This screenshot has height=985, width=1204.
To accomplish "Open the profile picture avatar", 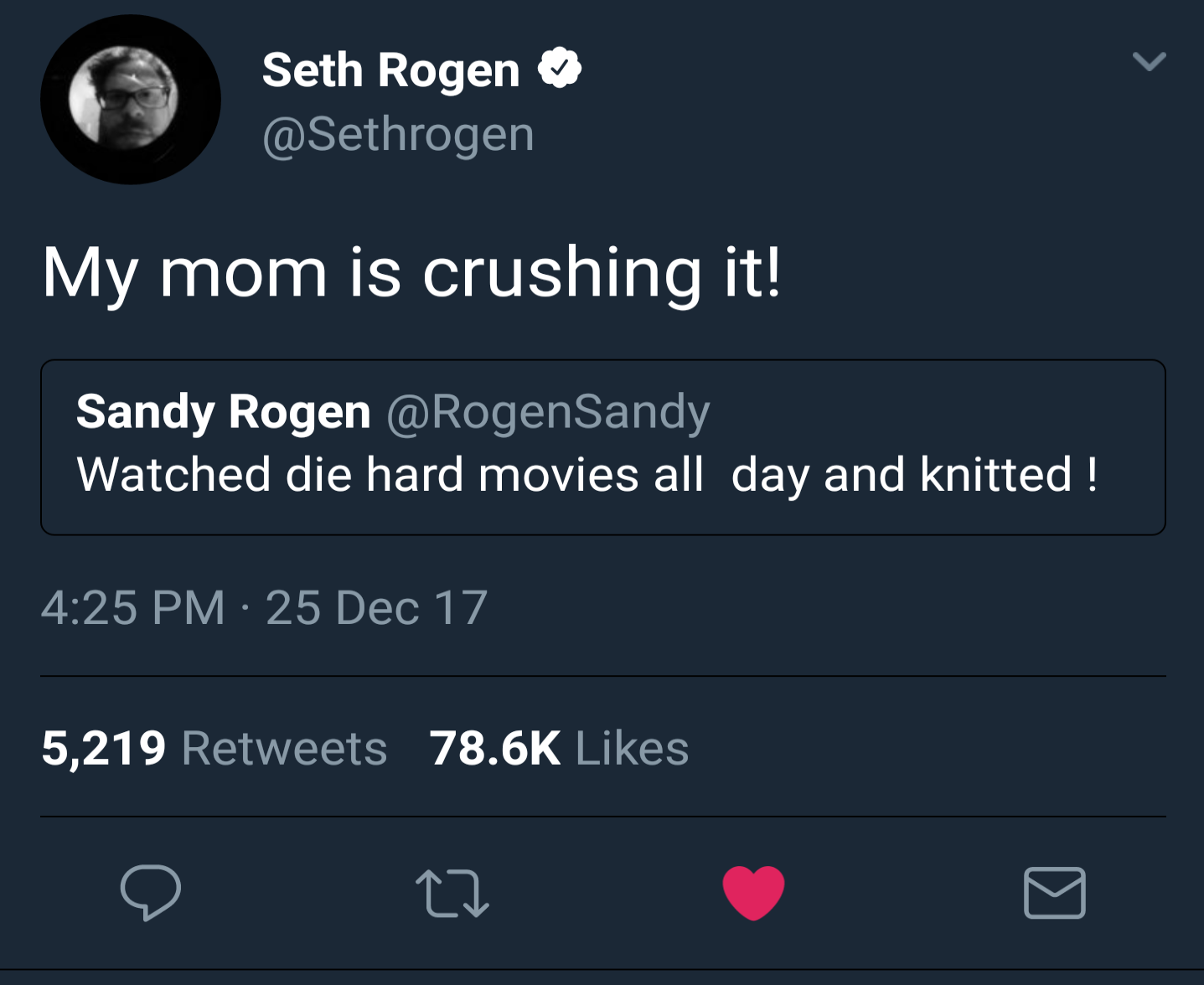I will point(131,100).
